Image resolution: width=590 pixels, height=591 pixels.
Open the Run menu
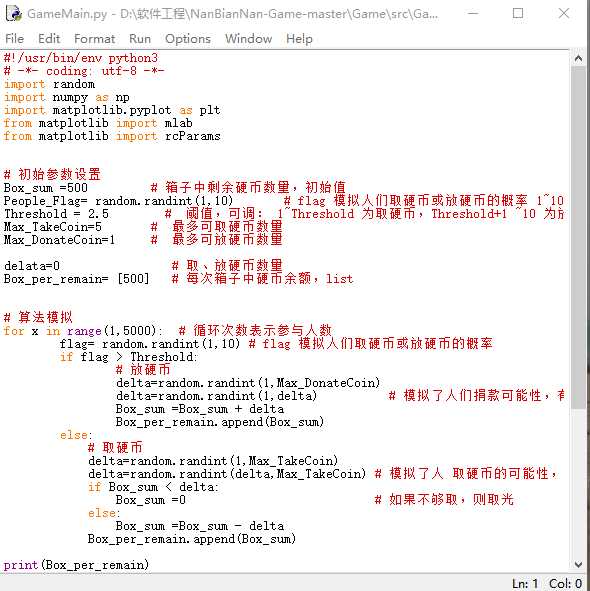140,39
